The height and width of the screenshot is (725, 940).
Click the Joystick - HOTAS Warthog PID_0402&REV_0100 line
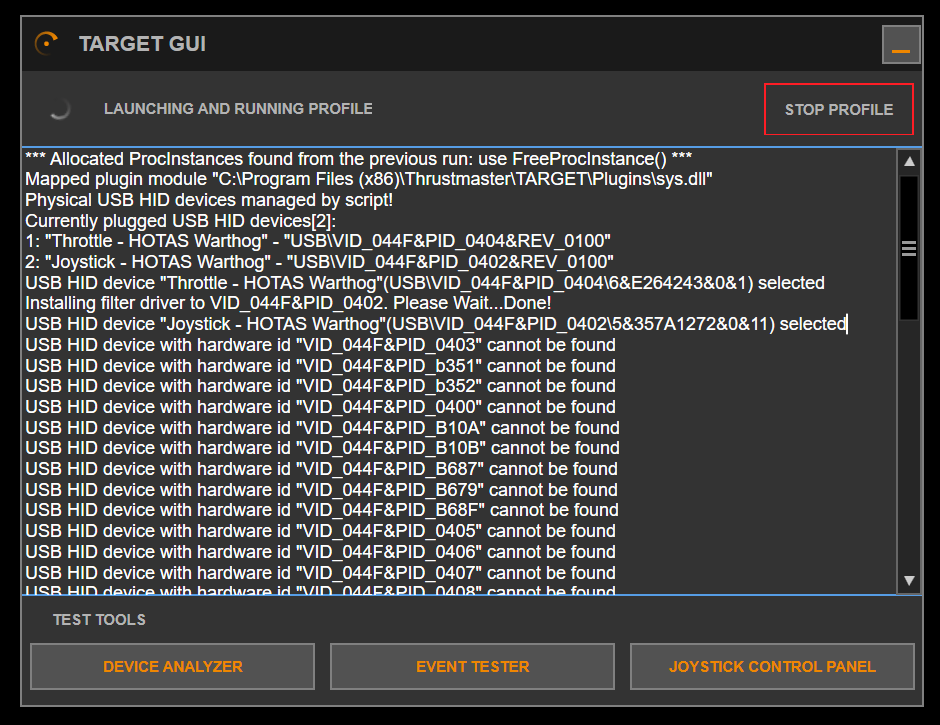click(x=320, y=262)
